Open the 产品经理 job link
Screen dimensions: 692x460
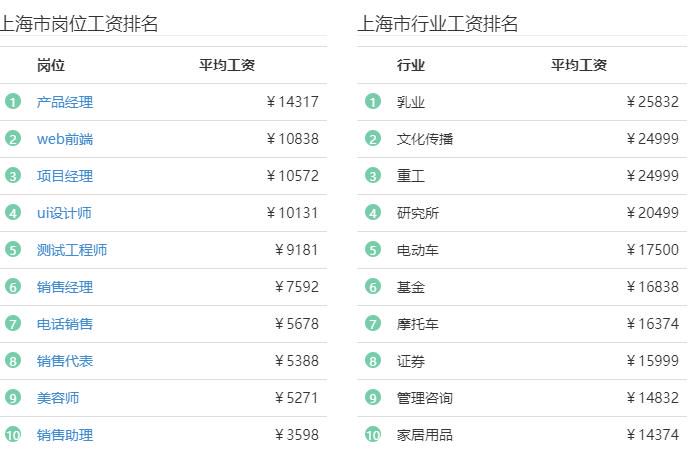click(x=65, y=102)
